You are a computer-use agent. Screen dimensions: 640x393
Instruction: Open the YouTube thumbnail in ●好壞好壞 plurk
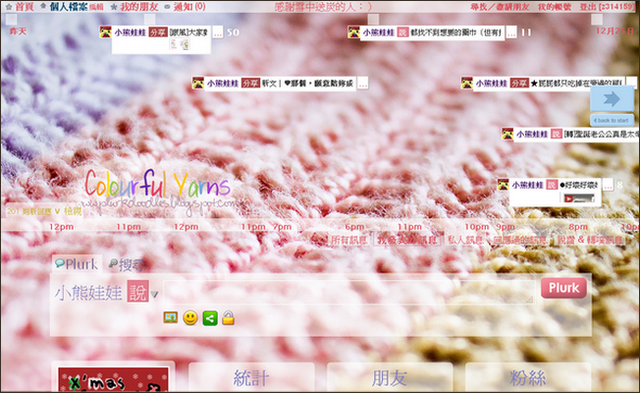pos(579,198)
